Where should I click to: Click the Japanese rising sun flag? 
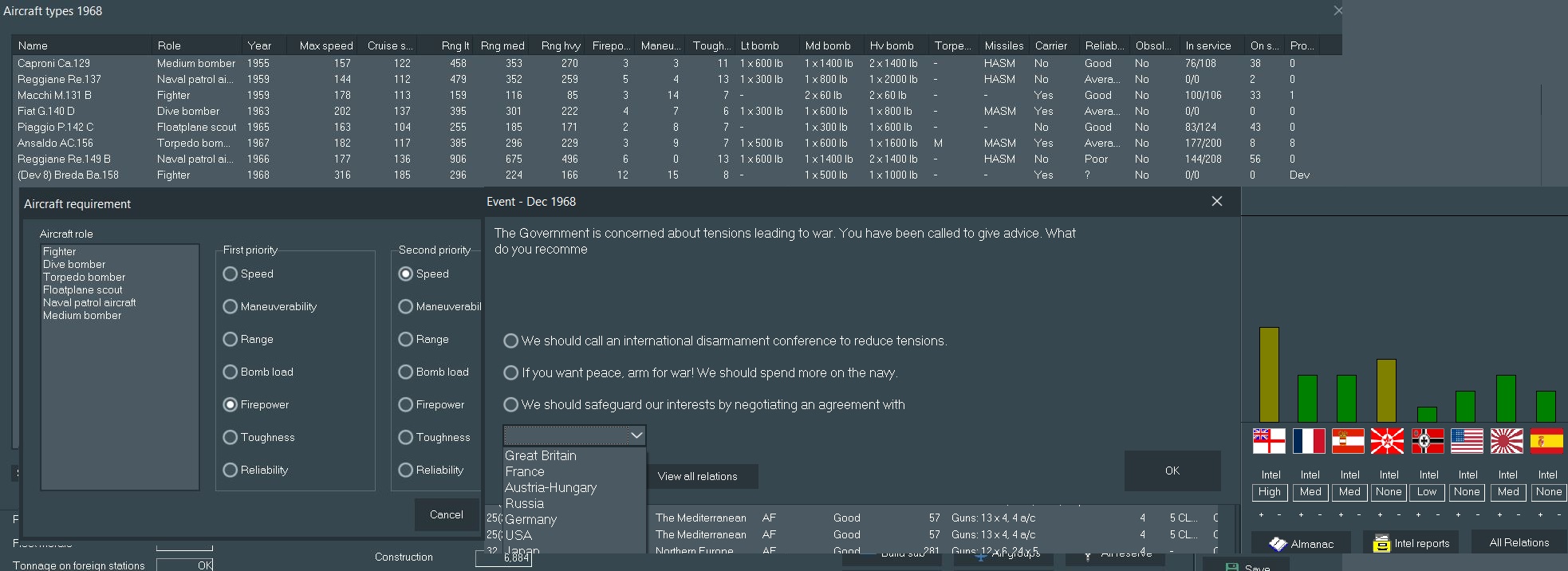click(x=1507, y=441)
